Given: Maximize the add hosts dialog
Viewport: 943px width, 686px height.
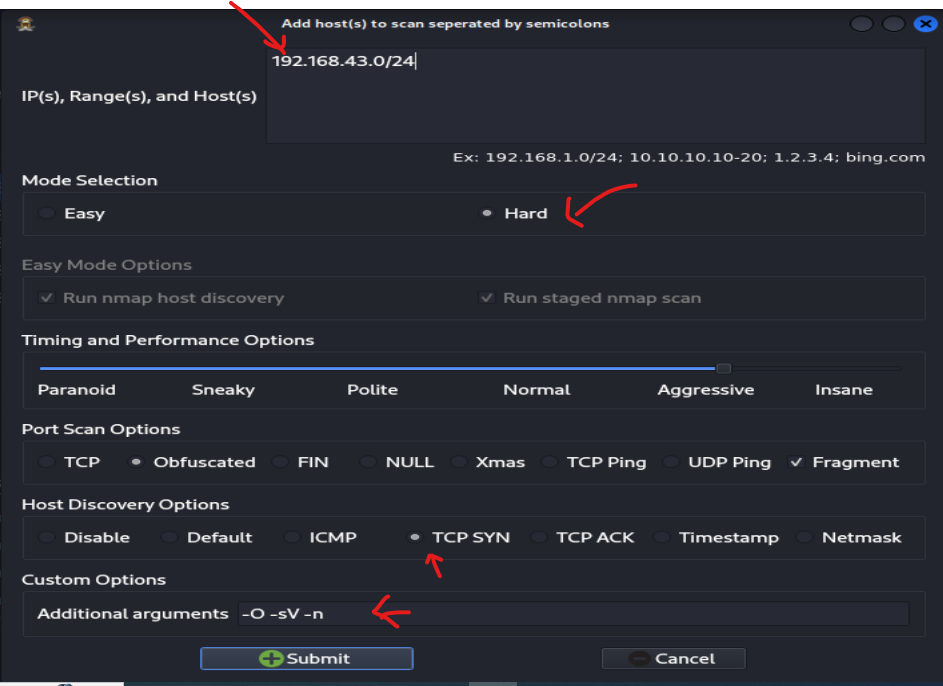Looking at the screenshot, I should (x=893, y=24).
